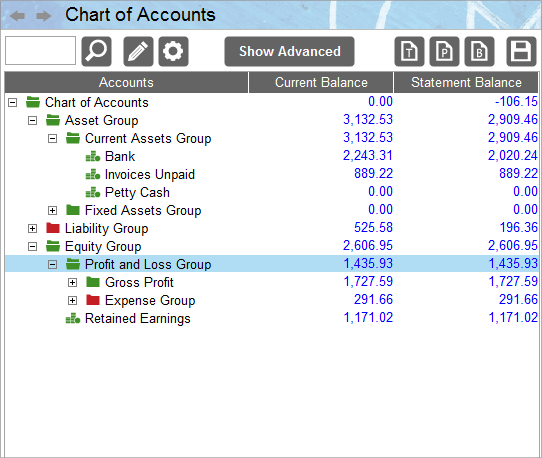Click the document B report icon
The width and height of the screenshot is (542, 458).
tap(479, 51)
